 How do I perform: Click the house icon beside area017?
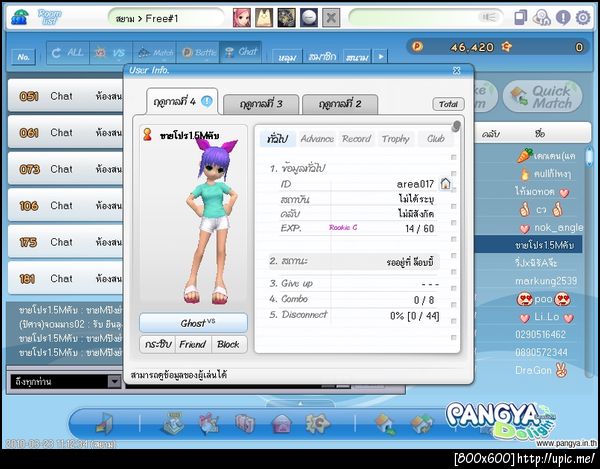(x=445, y=184)
